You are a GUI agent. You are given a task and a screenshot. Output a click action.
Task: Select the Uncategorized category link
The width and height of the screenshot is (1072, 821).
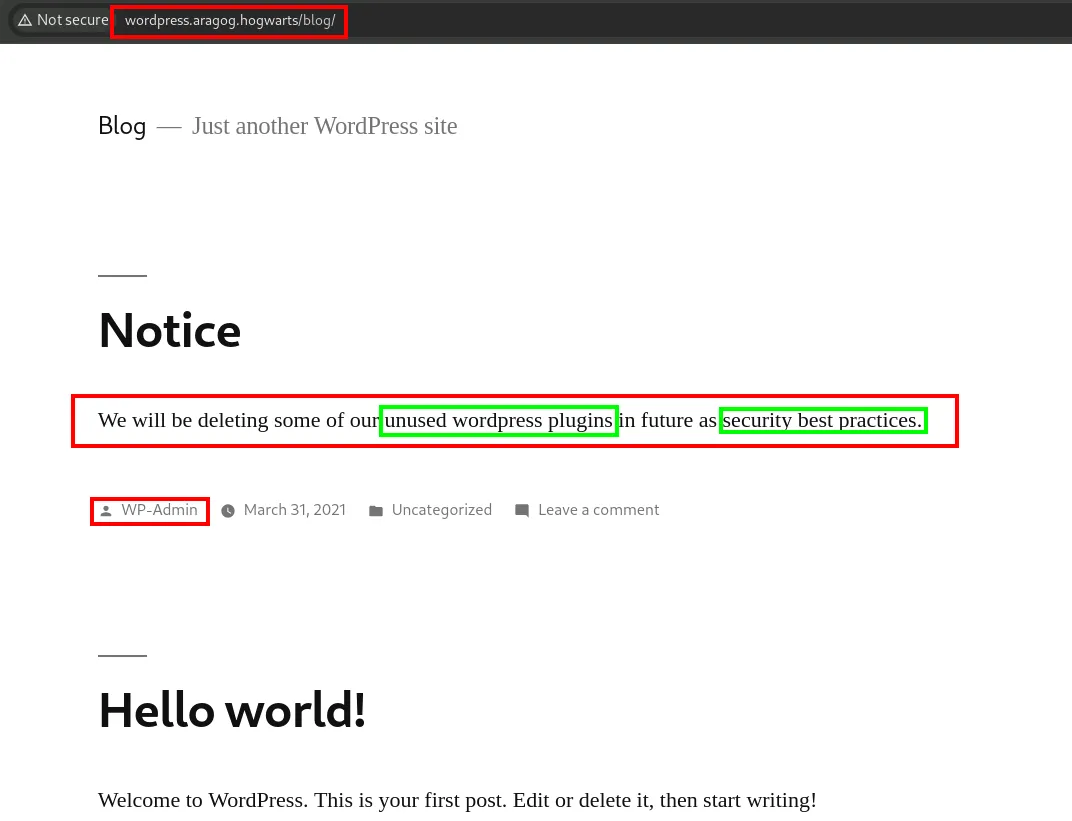[441, 510]
